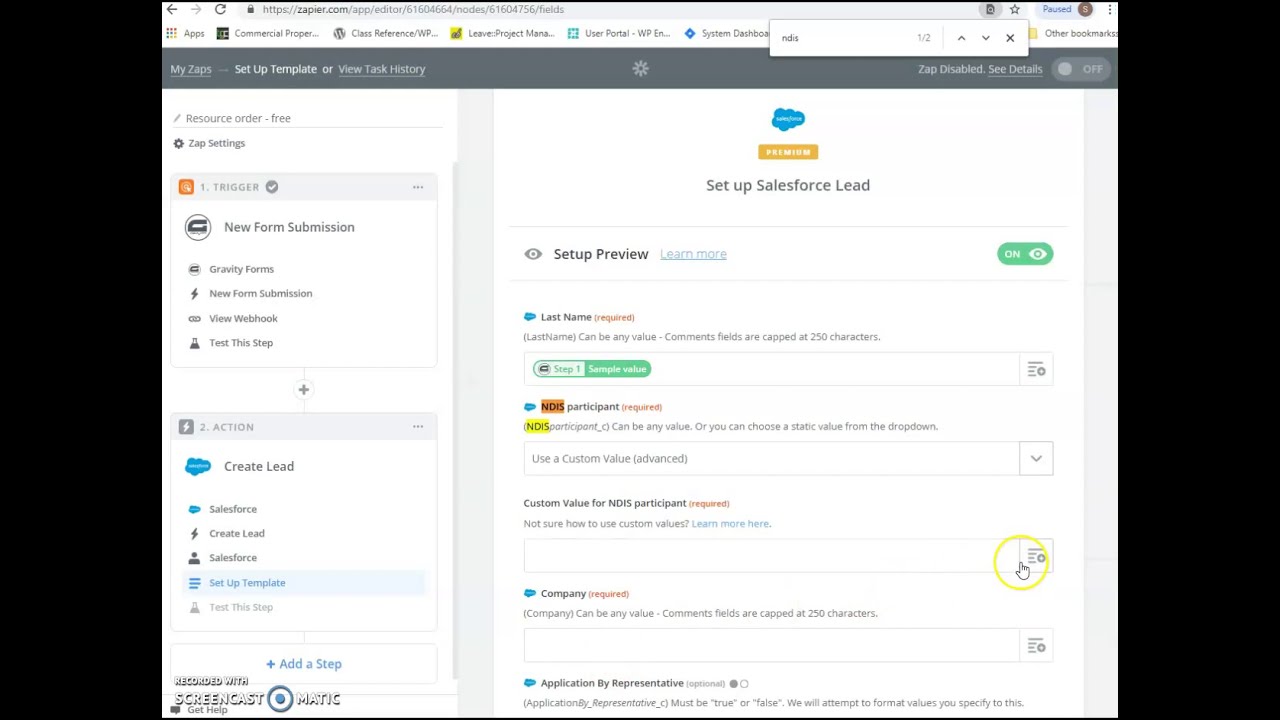This screenshot has width=1280, height=720.
Task: Click the browser address bar URL
Action: click(413, 9)
